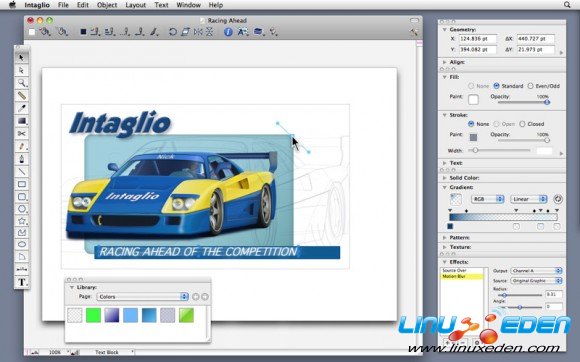Screen dimensions: 580x362
Task: Select the None stroke radio button
Action: tap(471, 124)
